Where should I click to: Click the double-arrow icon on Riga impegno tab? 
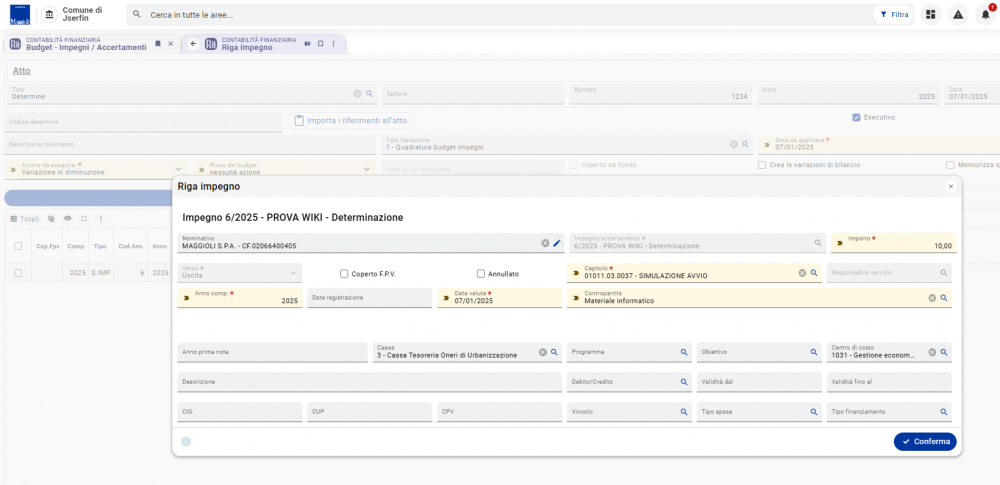tap(307, 43)
